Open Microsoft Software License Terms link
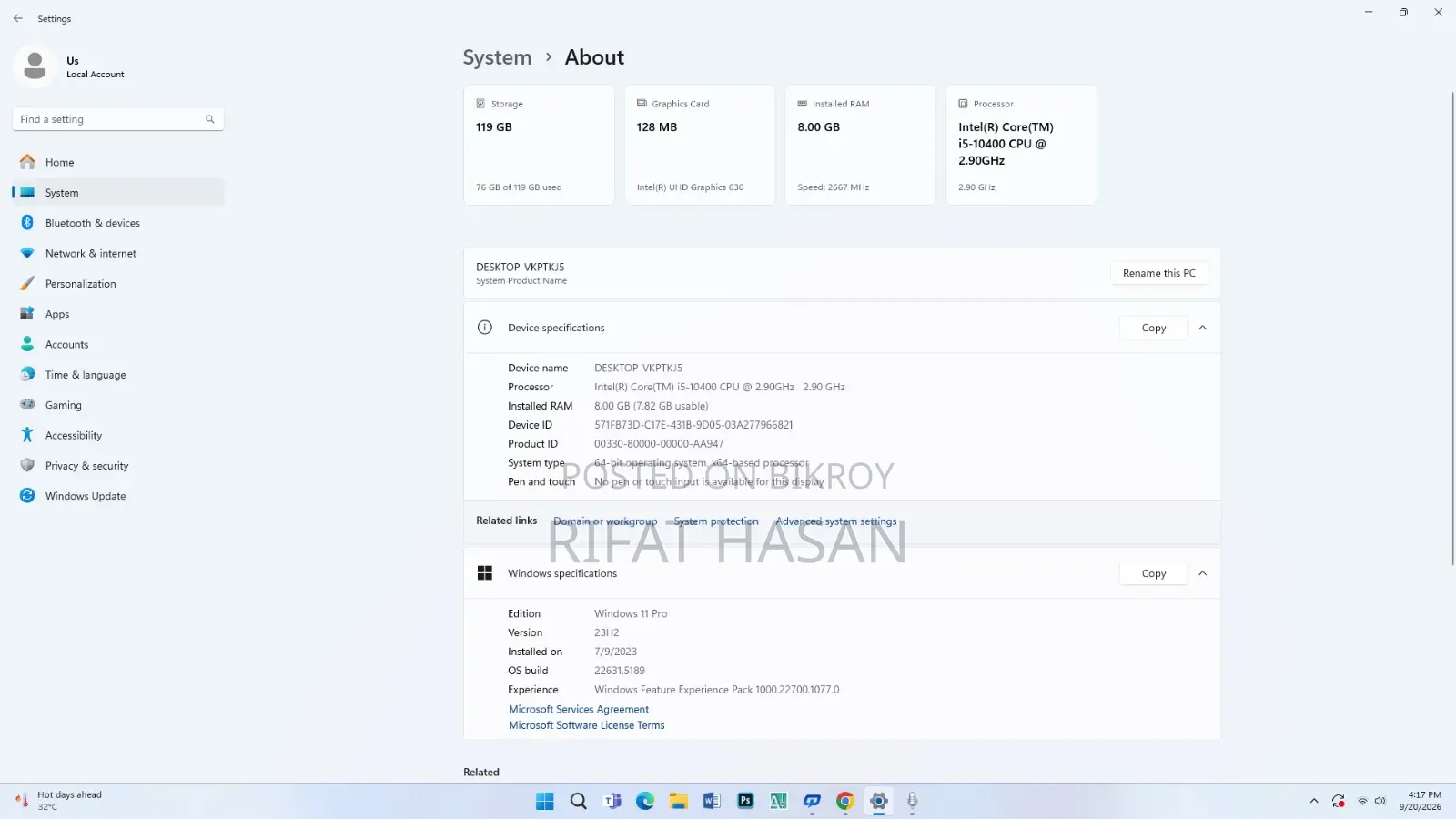The image size is (1456, 819). click(x=587, y=725)
